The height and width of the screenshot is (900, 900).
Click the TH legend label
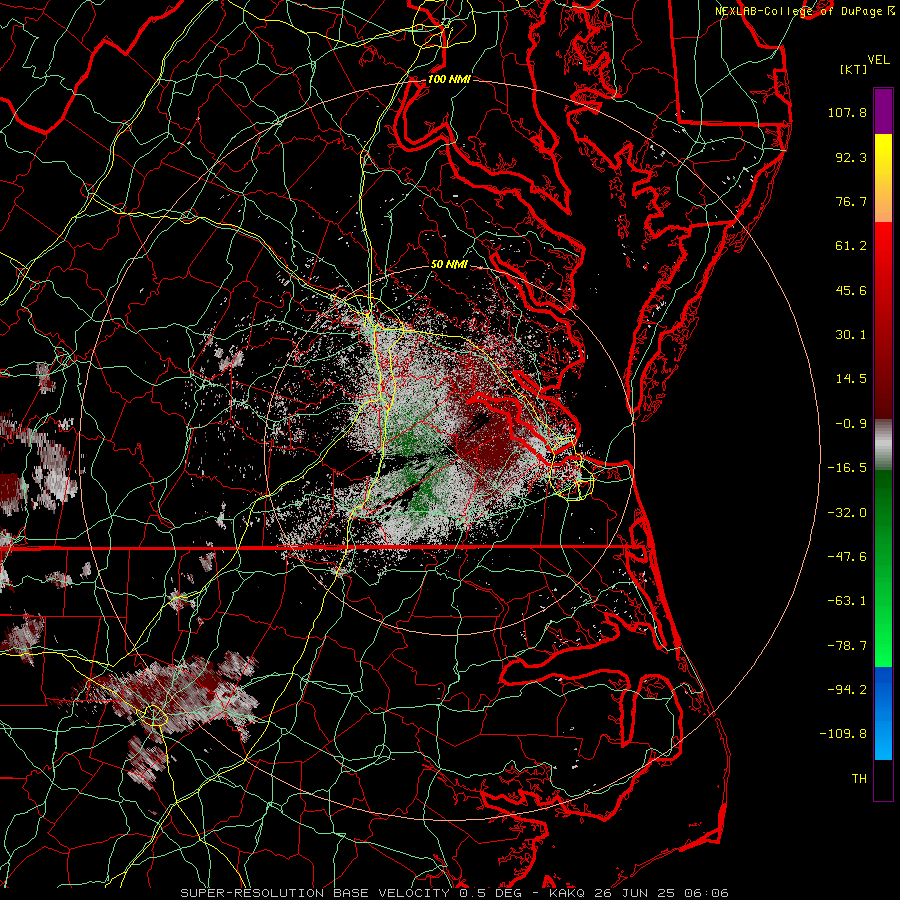(x=859, y=779)
